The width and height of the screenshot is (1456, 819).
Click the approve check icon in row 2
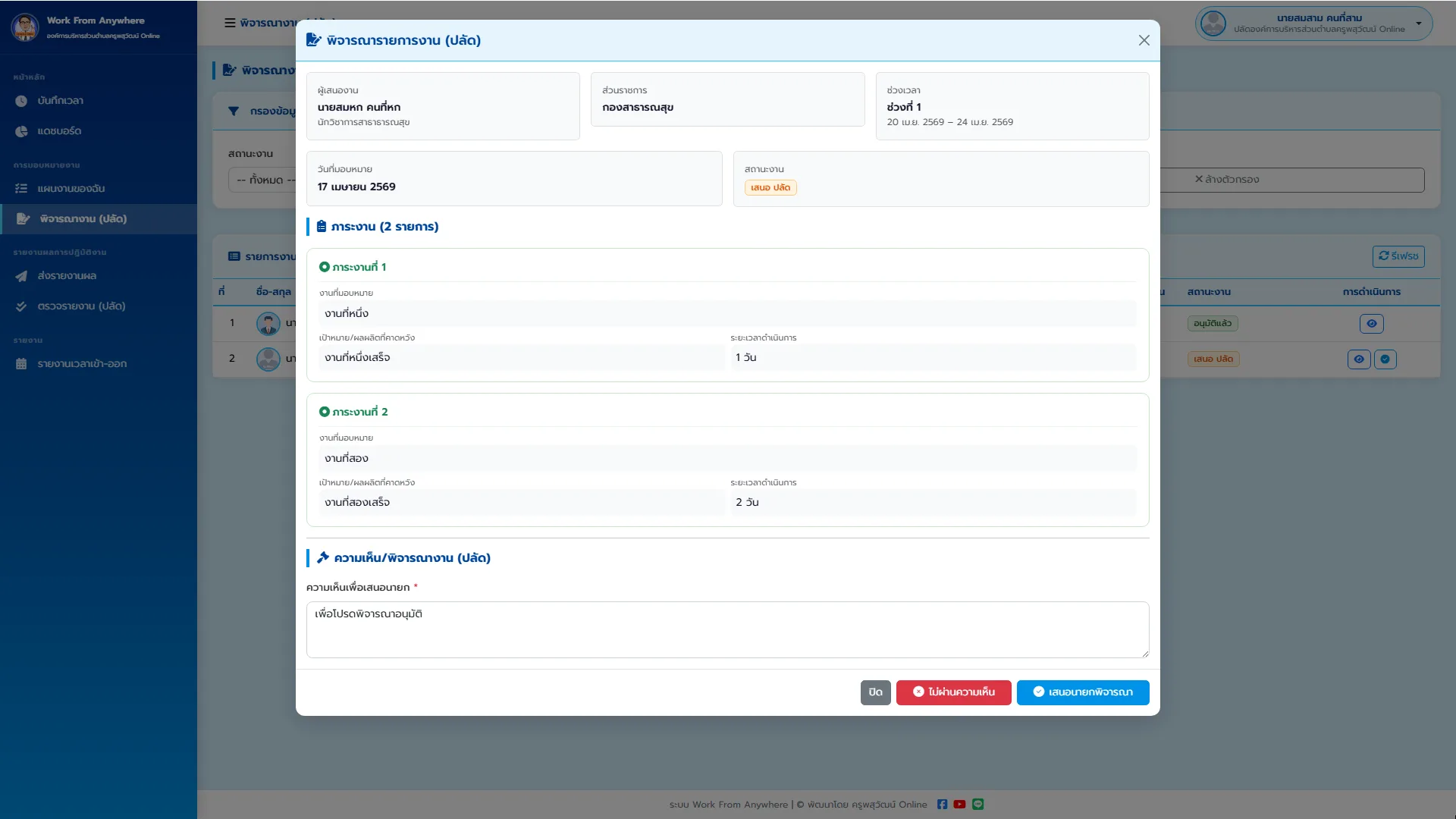click(1385, 359)
